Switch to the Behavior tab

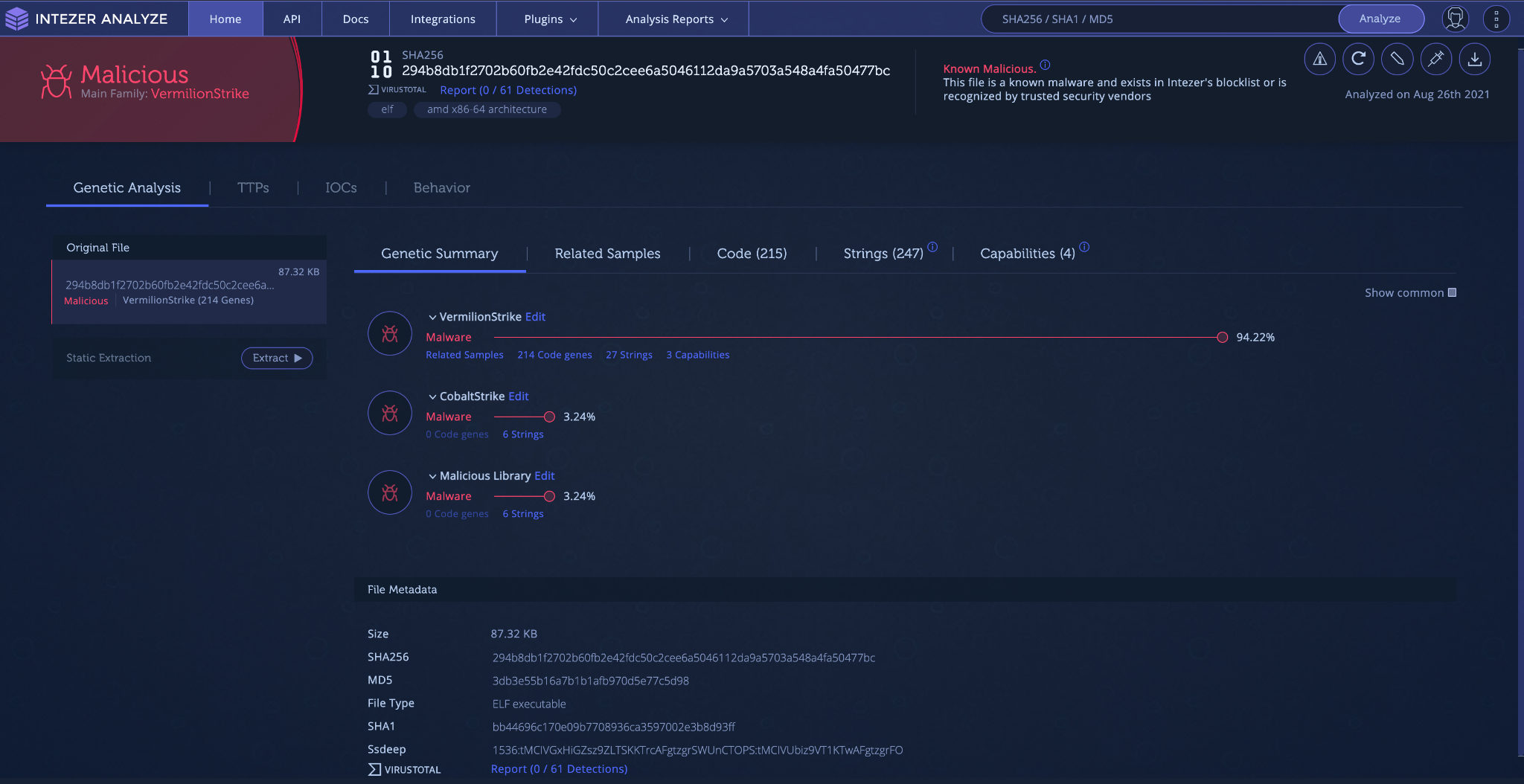click(442, 187)
